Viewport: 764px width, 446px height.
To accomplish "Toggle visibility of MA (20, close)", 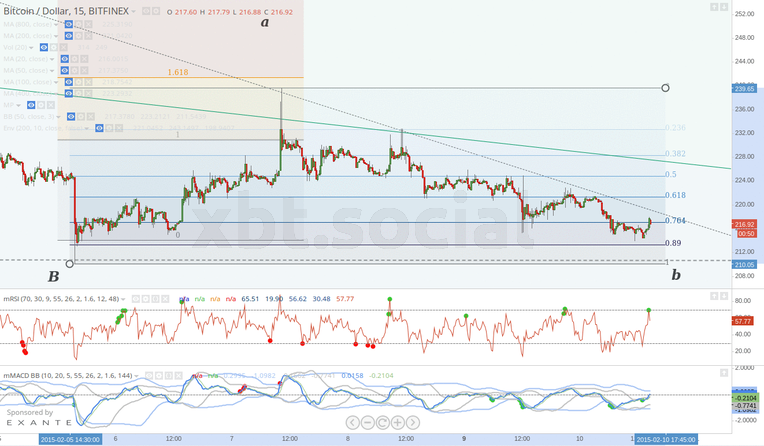I will pos(65,59).
